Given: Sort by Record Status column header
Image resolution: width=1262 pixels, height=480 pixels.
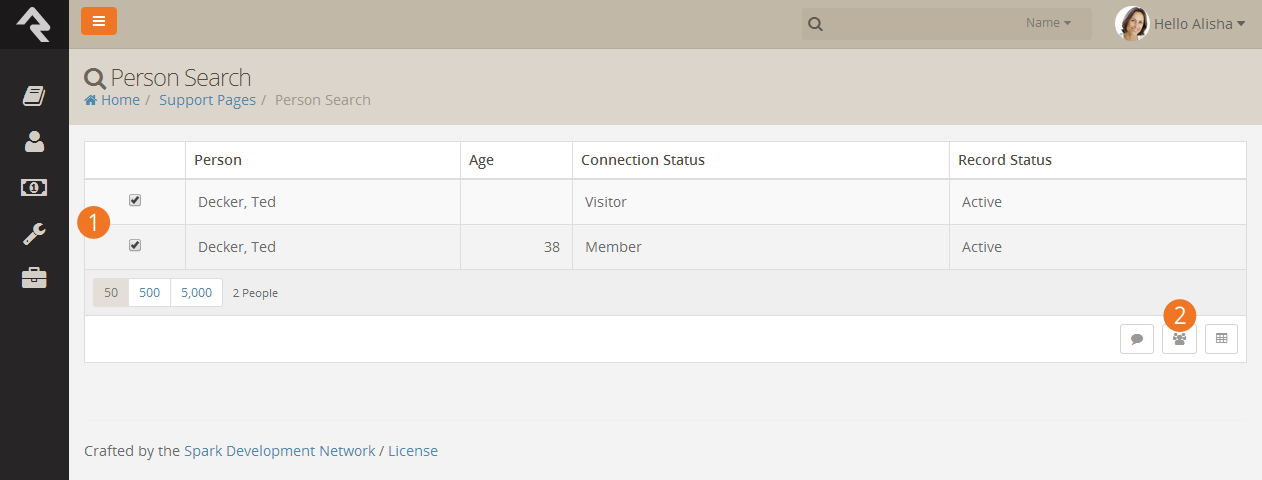Looking at the screenshot, I should pyautogui.click(x=1005, y=160).
